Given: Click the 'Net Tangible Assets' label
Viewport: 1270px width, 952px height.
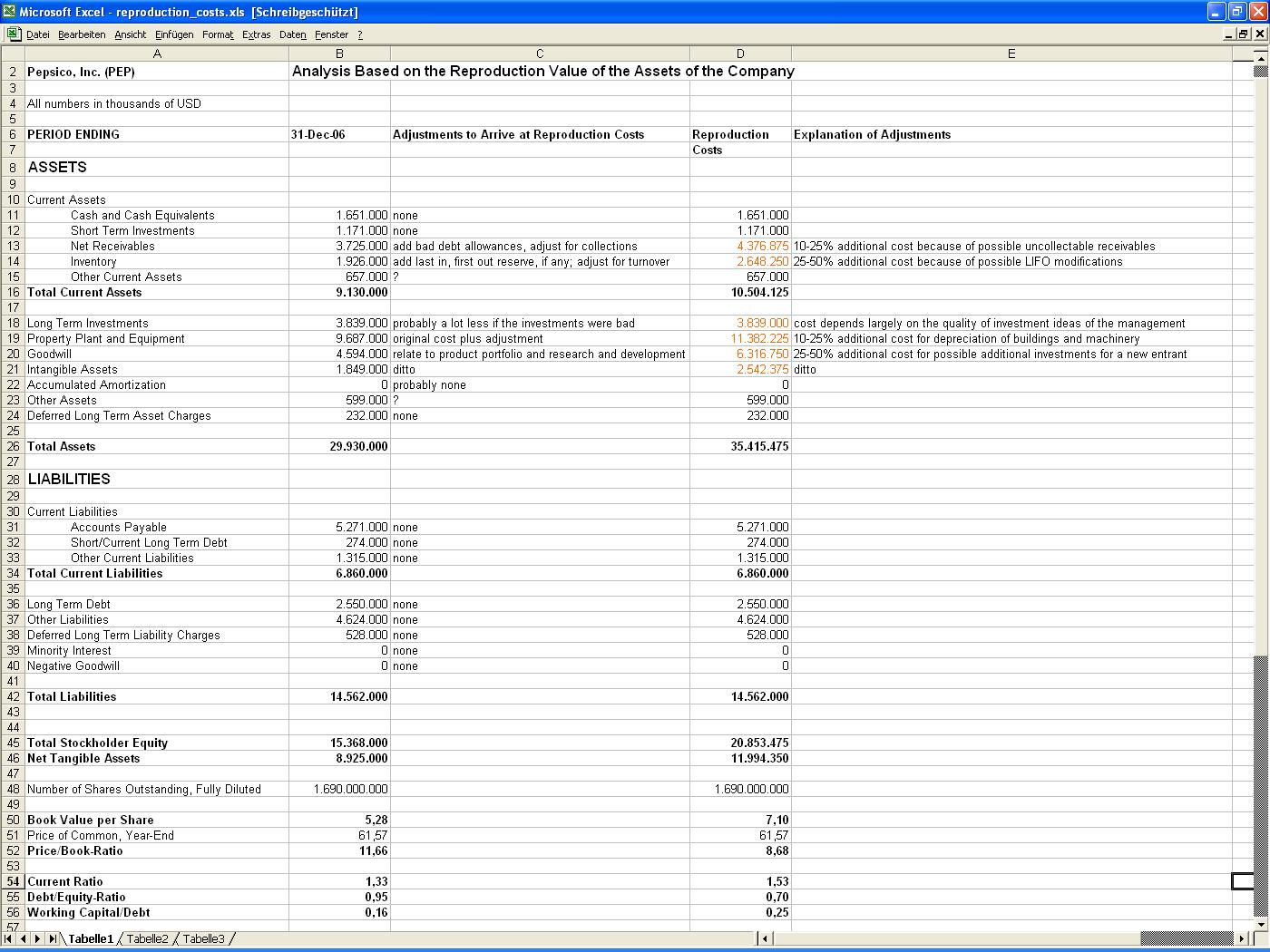Looking at the screenshot, I should click(83, 758).
